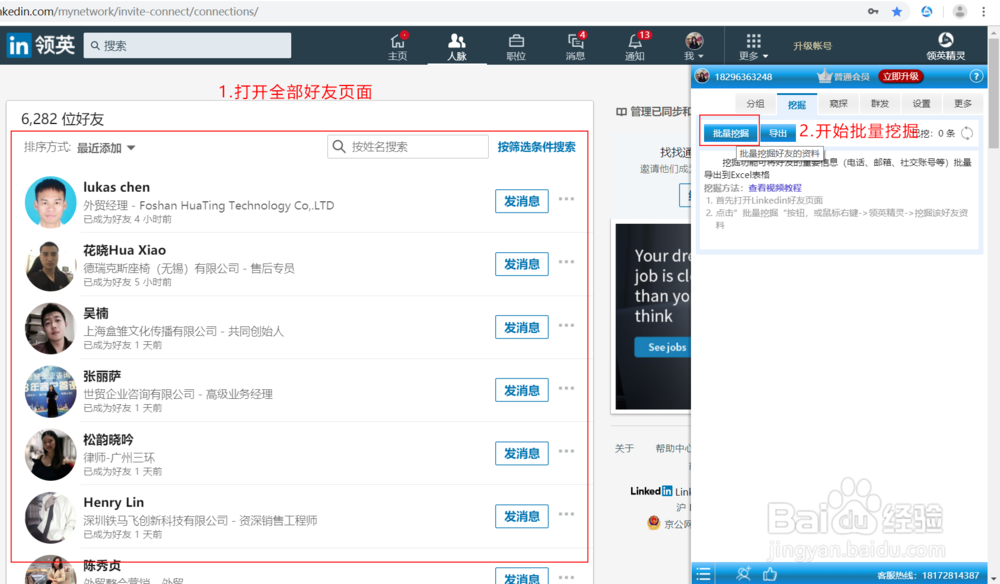Open the 排序方式 最近添加 sort dropdown
The width and height of the screenshot is (1000, 584).
click(106, 147)
